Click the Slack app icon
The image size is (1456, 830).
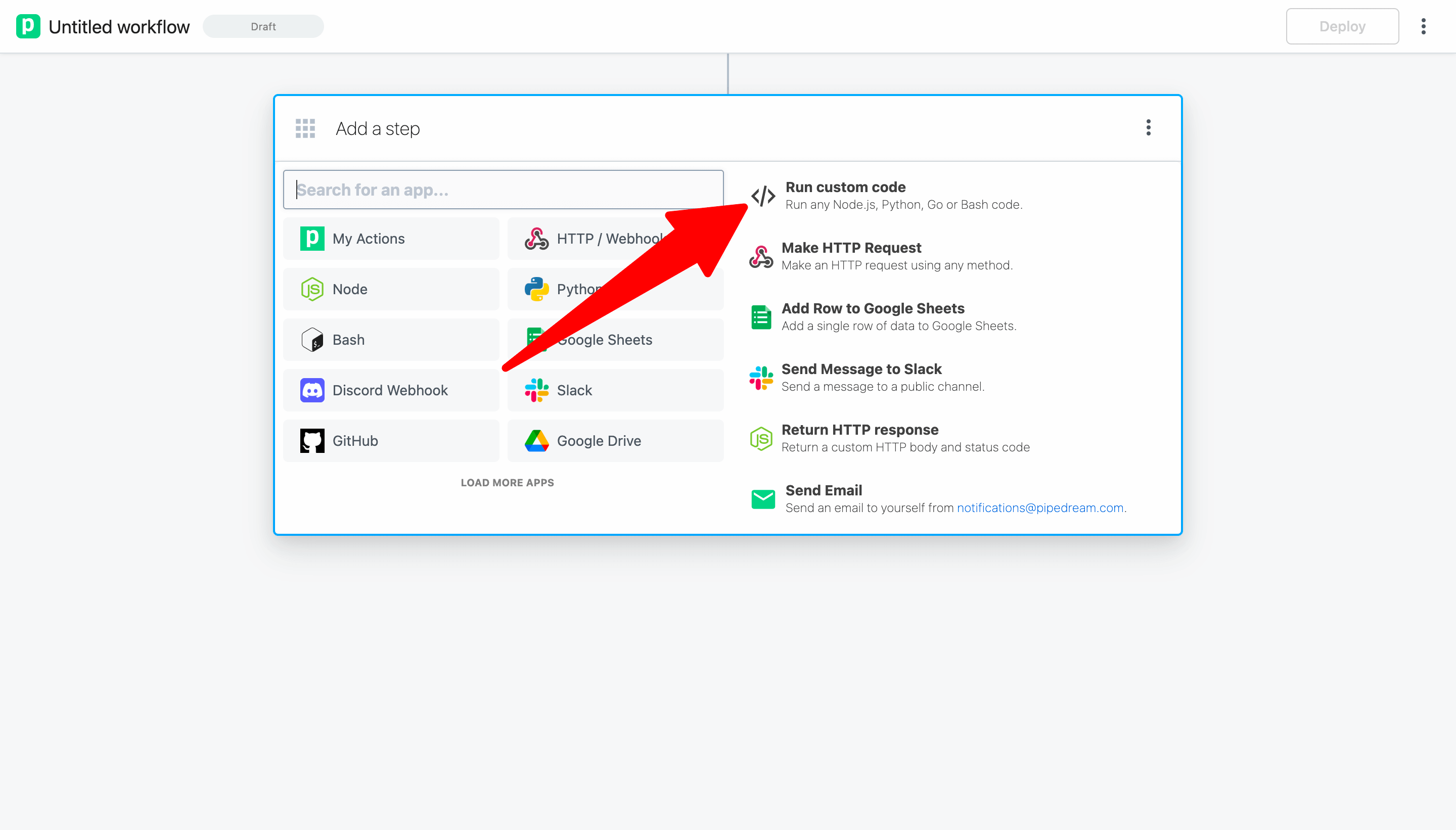[536, 391]
